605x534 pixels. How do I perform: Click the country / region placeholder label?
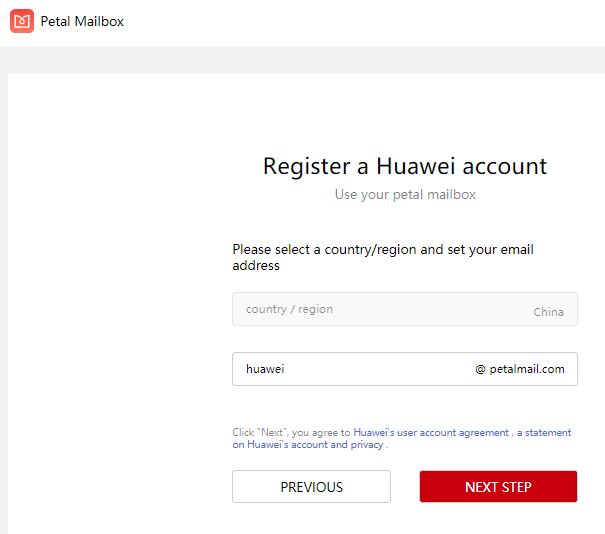(x=289, y=309)
